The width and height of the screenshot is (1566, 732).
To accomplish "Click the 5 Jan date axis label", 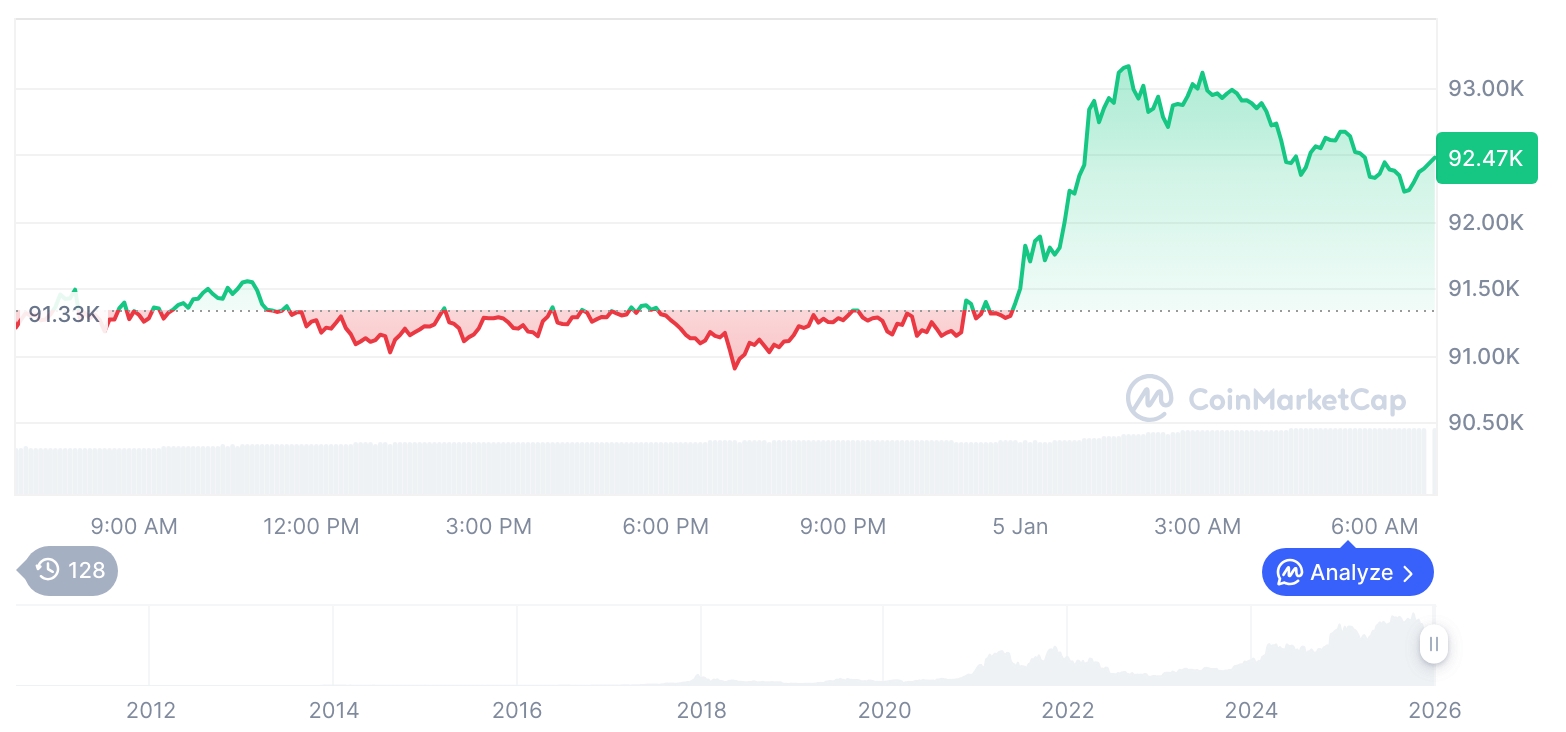I will (1020, 526).
